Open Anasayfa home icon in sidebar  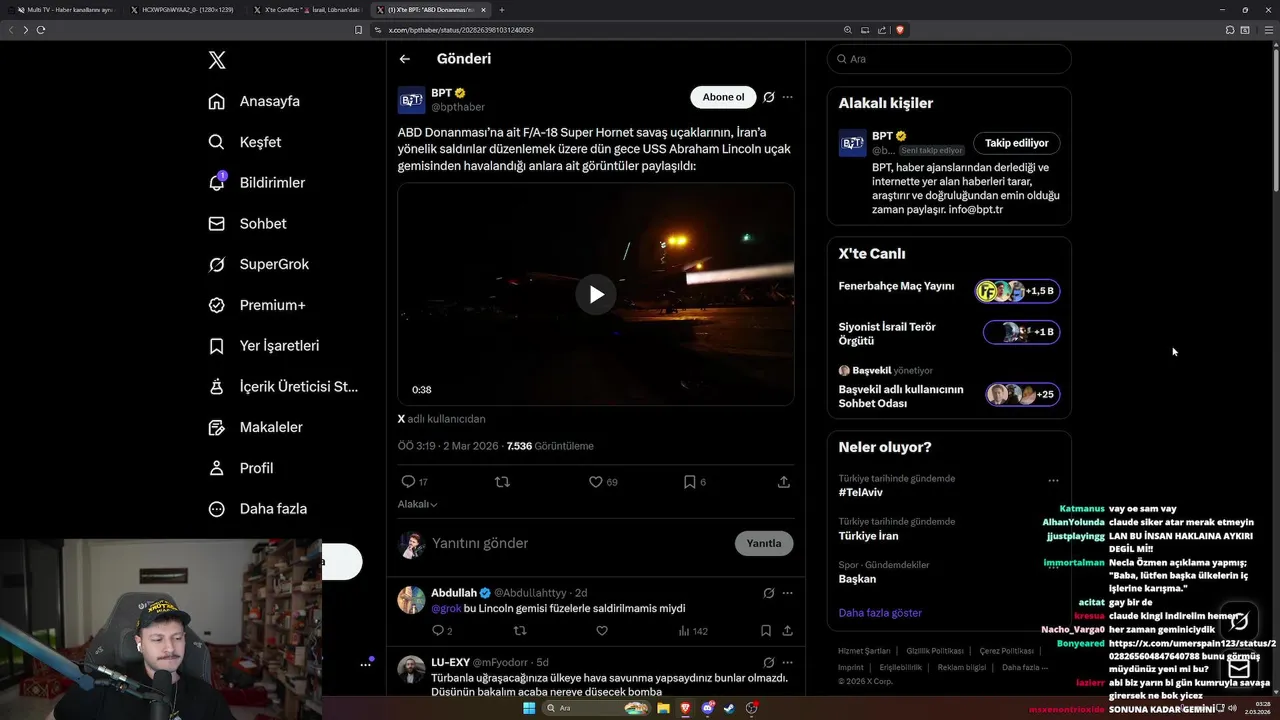click(x=216, y=101)
